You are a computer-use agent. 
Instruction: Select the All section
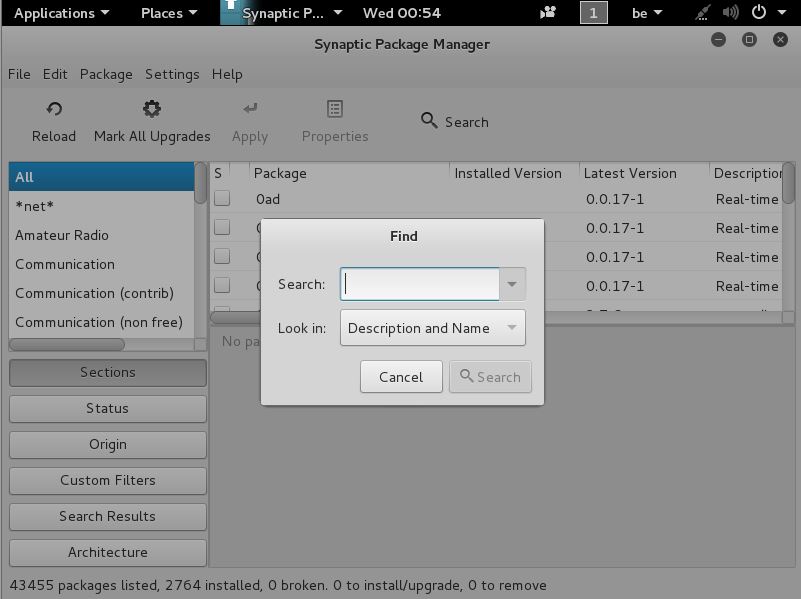tap(101, 177)
